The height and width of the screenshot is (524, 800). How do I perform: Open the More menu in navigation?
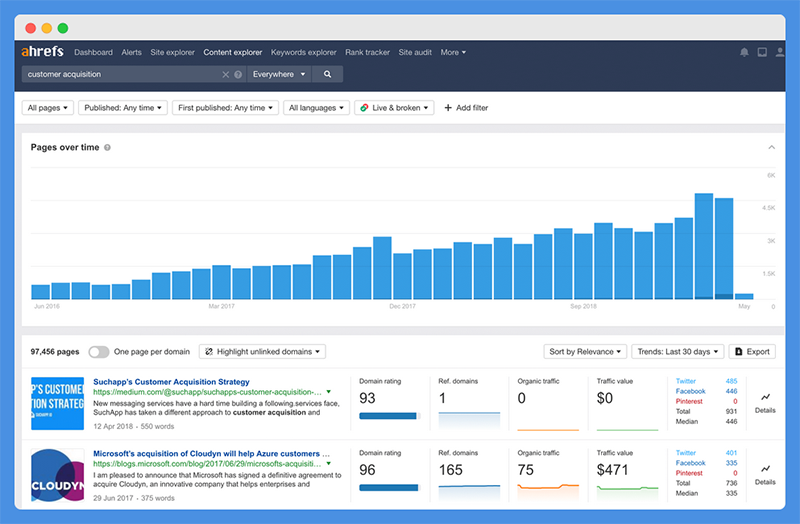pyautogui.click(x=453, y=52)
